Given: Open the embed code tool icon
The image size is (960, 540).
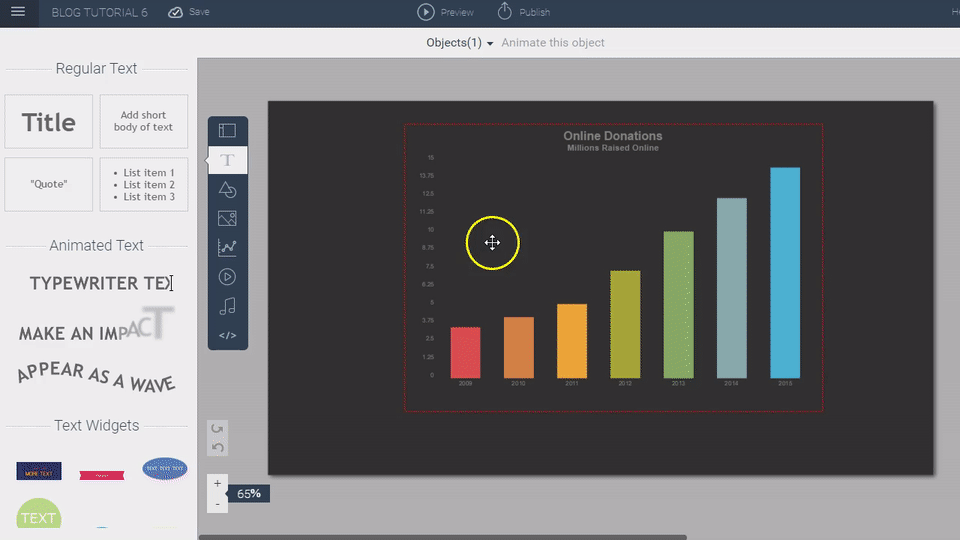Looking at the screenshot, I should coord(227,336).
